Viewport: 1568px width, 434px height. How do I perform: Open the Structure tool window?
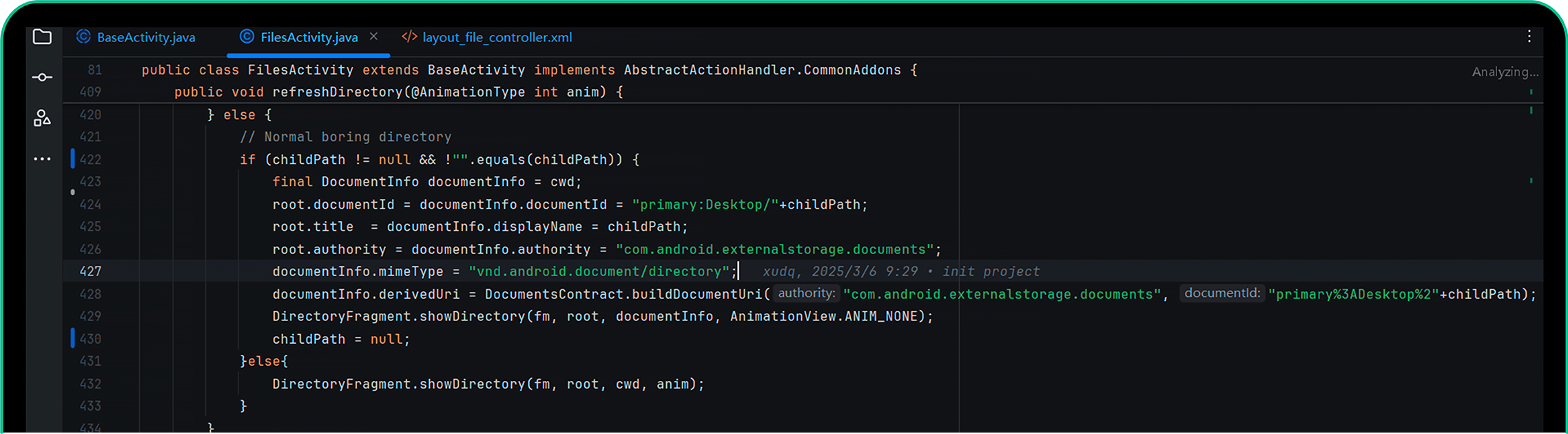click(42, 118)
